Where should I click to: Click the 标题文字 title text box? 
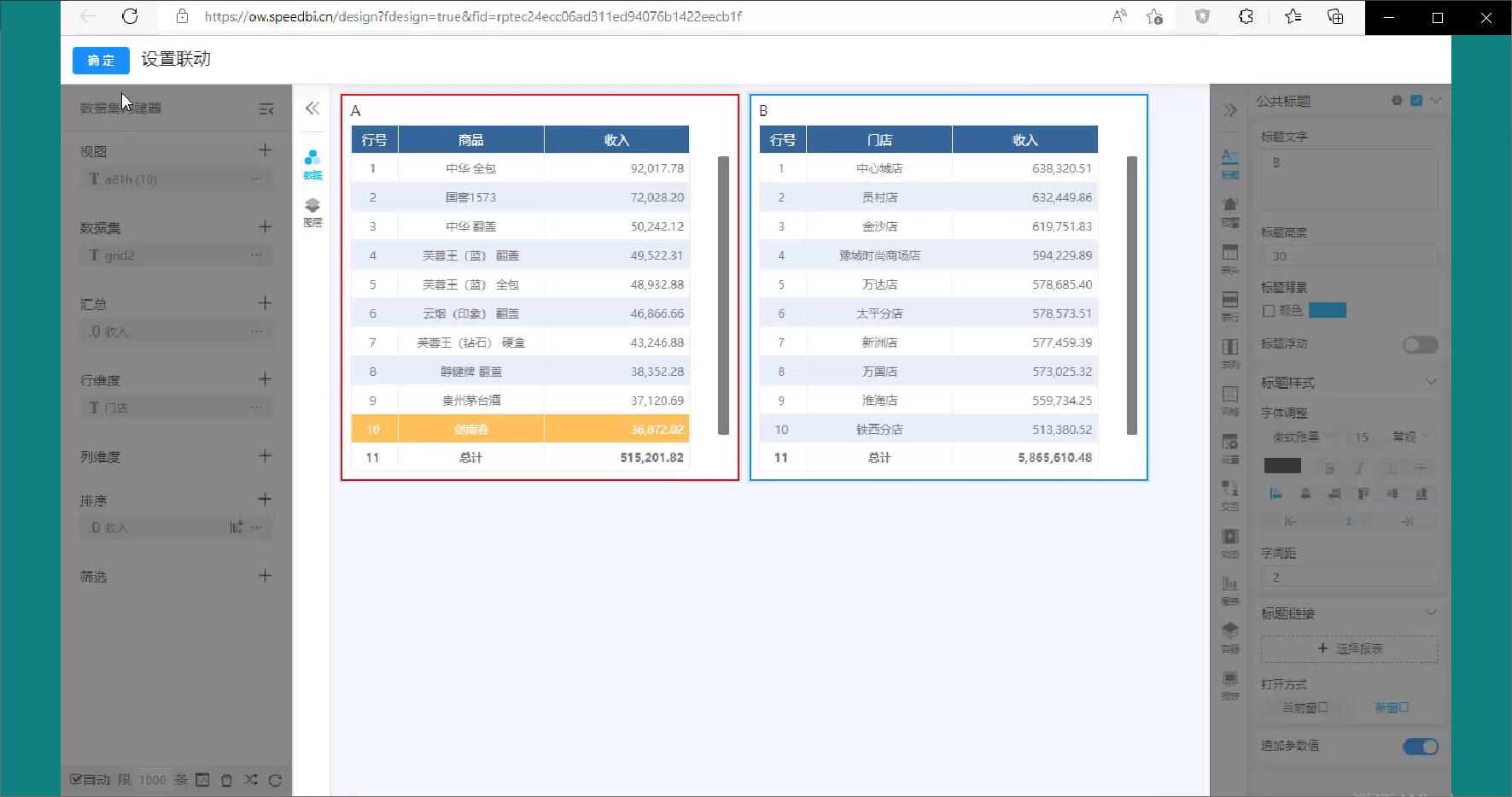coord(1349,179)
